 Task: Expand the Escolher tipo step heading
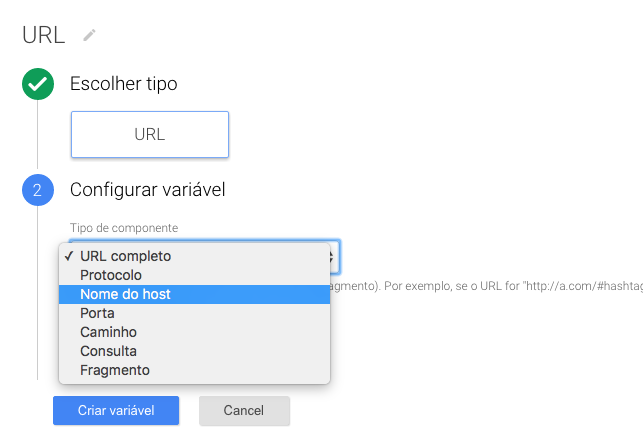pos(123,84)
